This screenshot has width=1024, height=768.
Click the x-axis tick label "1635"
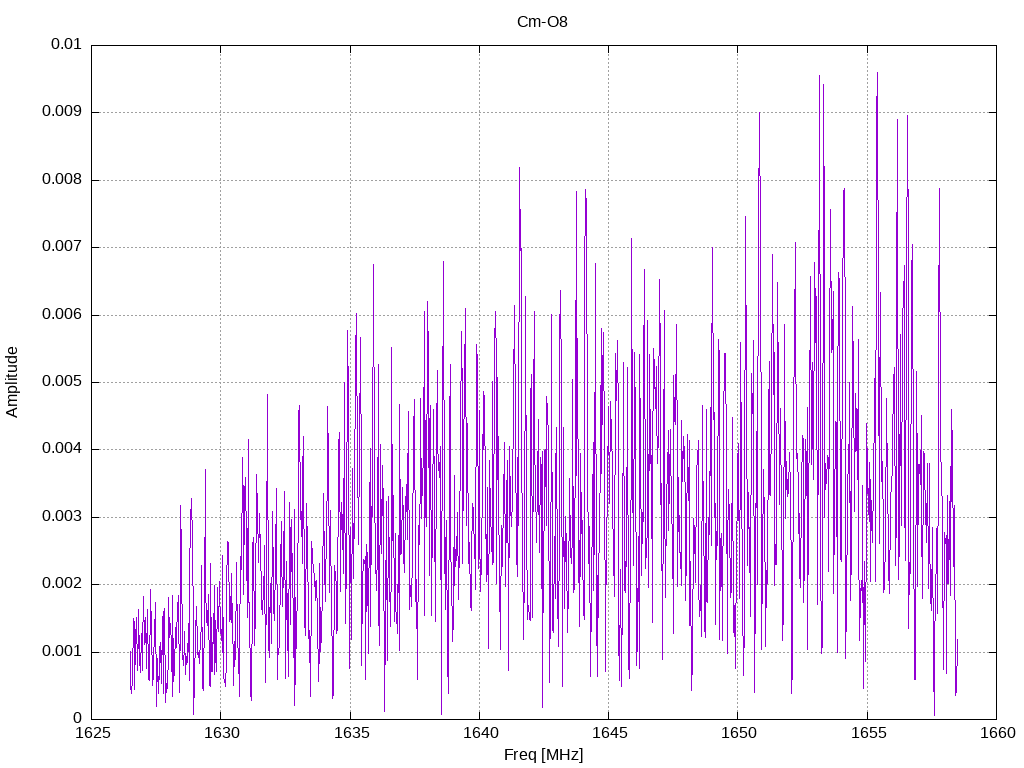pyautogui.click(x=351, y=733)
